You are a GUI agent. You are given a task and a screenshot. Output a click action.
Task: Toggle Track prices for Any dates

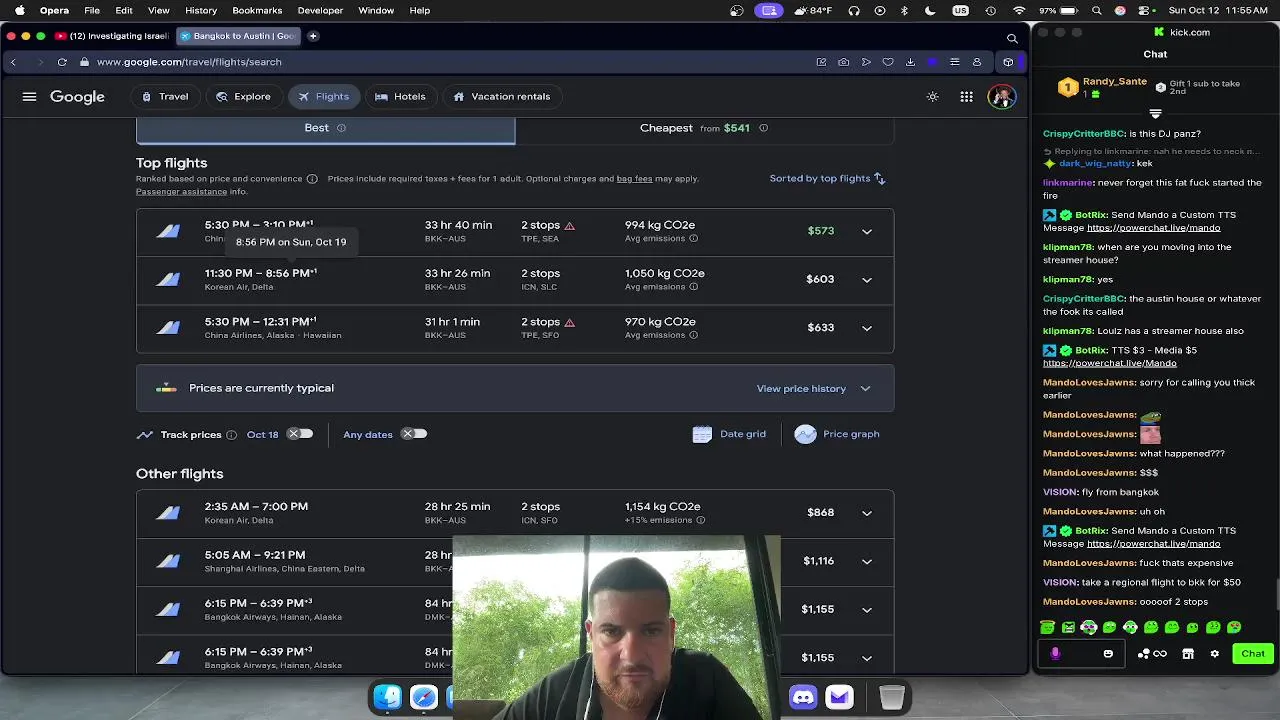[x=414, y=434]
